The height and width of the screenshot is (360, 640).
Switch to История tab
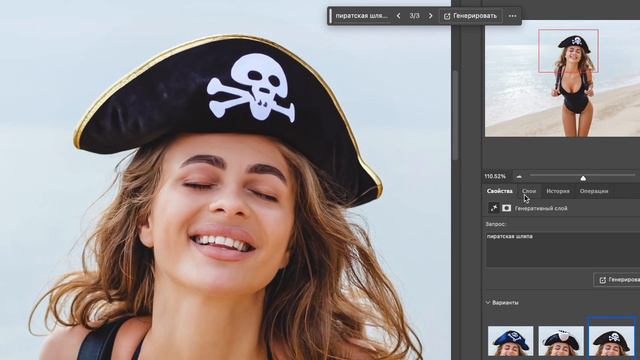point(558,191)
